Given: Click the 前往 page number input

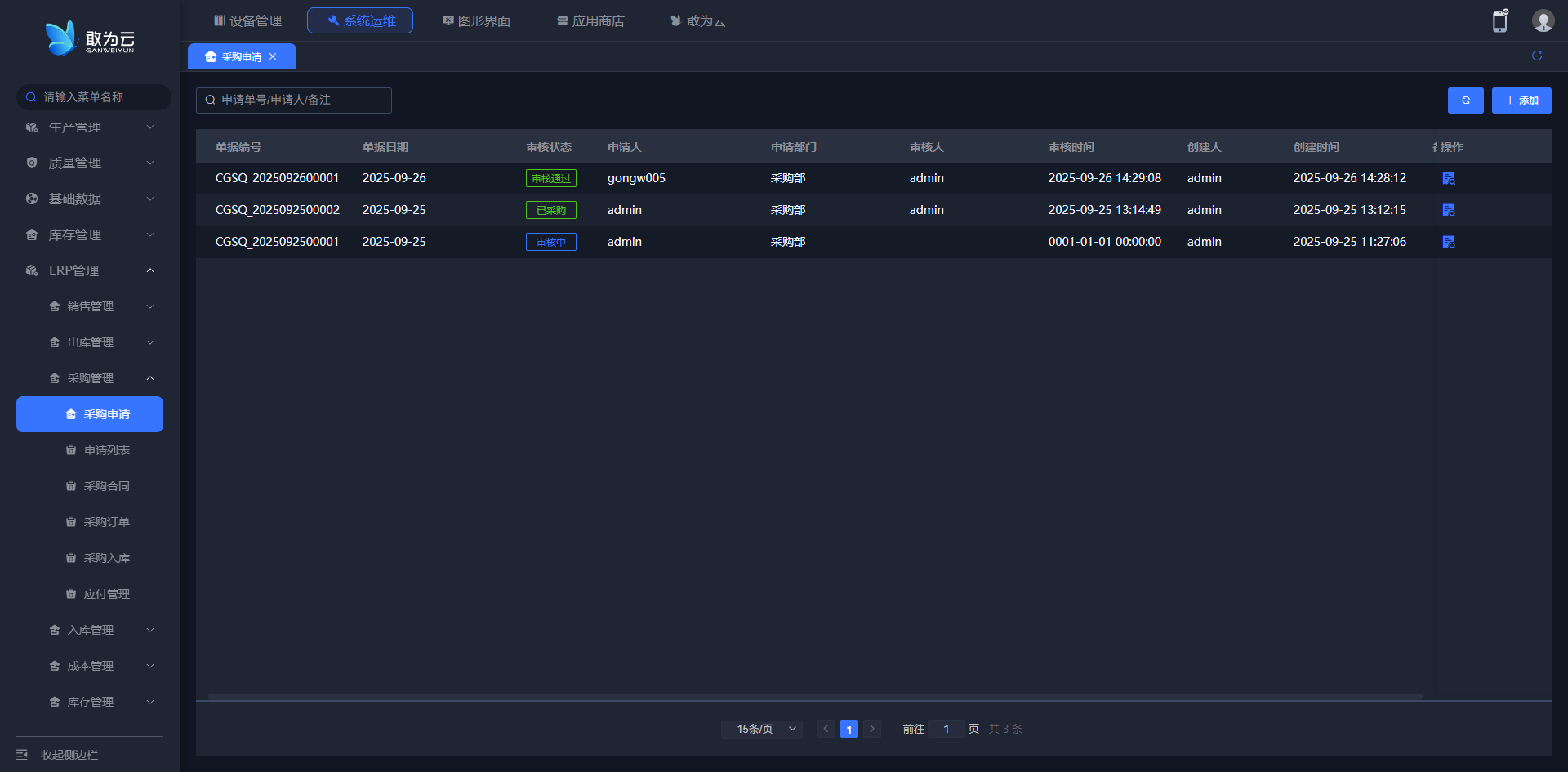Looking at the screenshot, I should click(946, 729).
